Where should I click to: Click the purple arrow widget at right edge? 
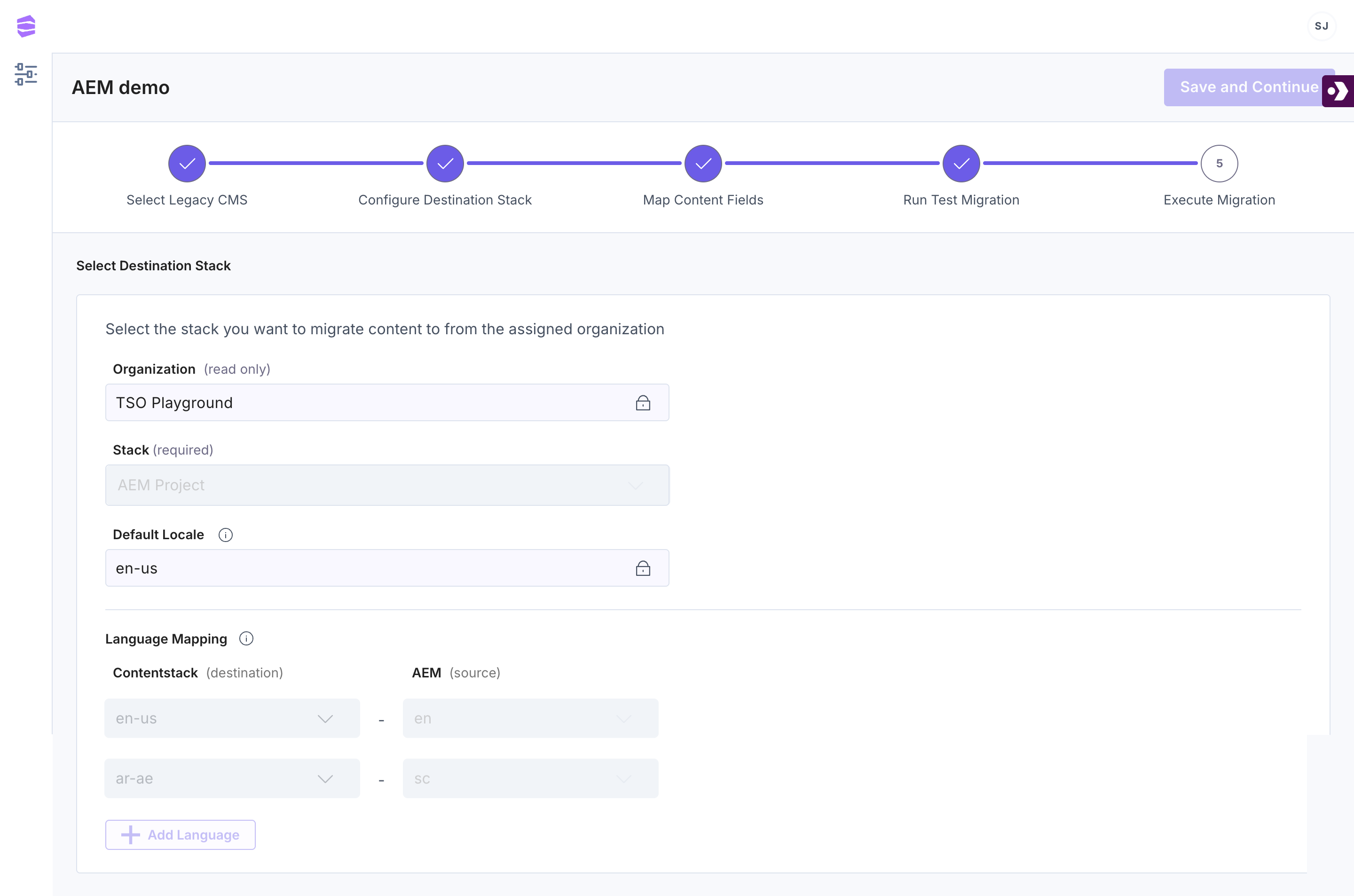coord(1338,91)
